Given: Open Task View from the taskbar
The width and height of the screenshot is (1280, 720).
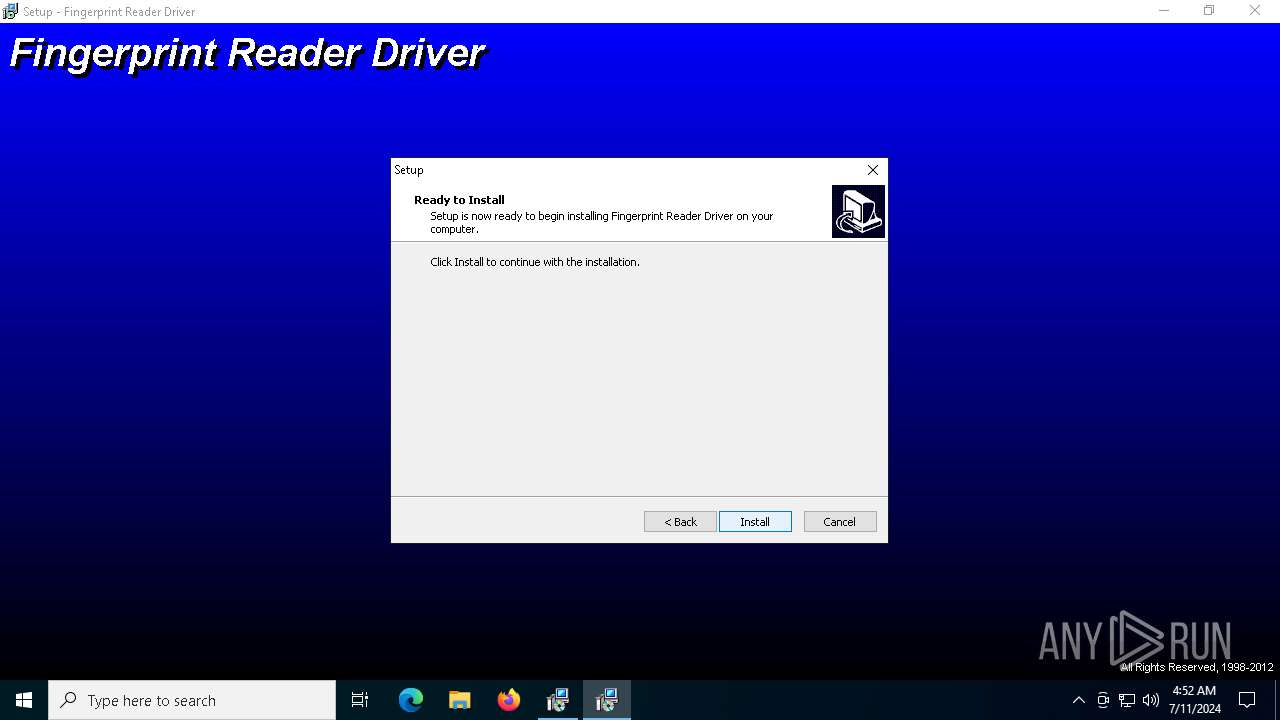Looking at the screenshot, I should tap(360, 700).
